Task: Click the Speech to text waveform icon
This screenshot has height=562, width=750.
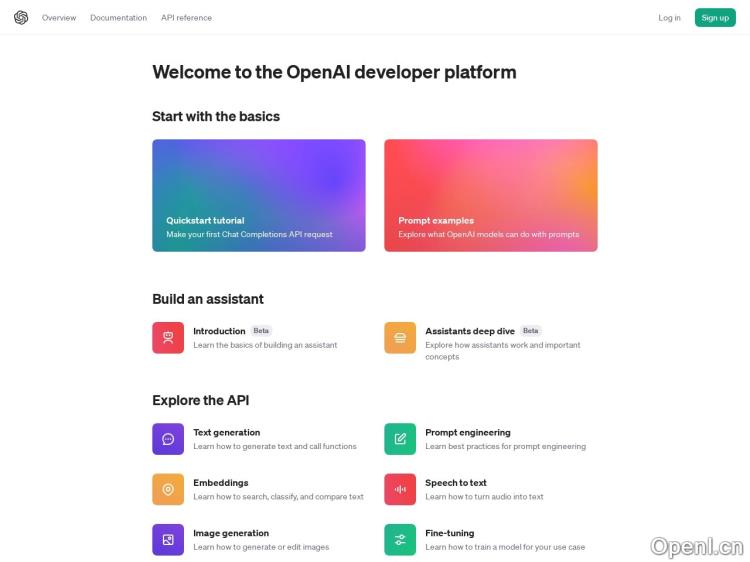Action: (400, 489)
